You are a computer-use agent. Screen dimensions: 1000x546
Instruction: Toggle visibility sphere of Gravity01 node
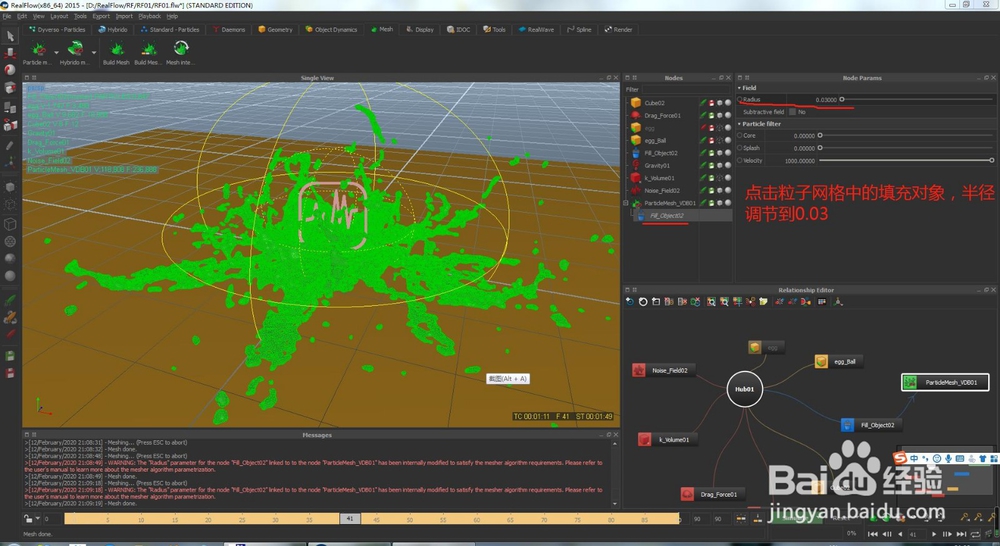click(728, 165)
